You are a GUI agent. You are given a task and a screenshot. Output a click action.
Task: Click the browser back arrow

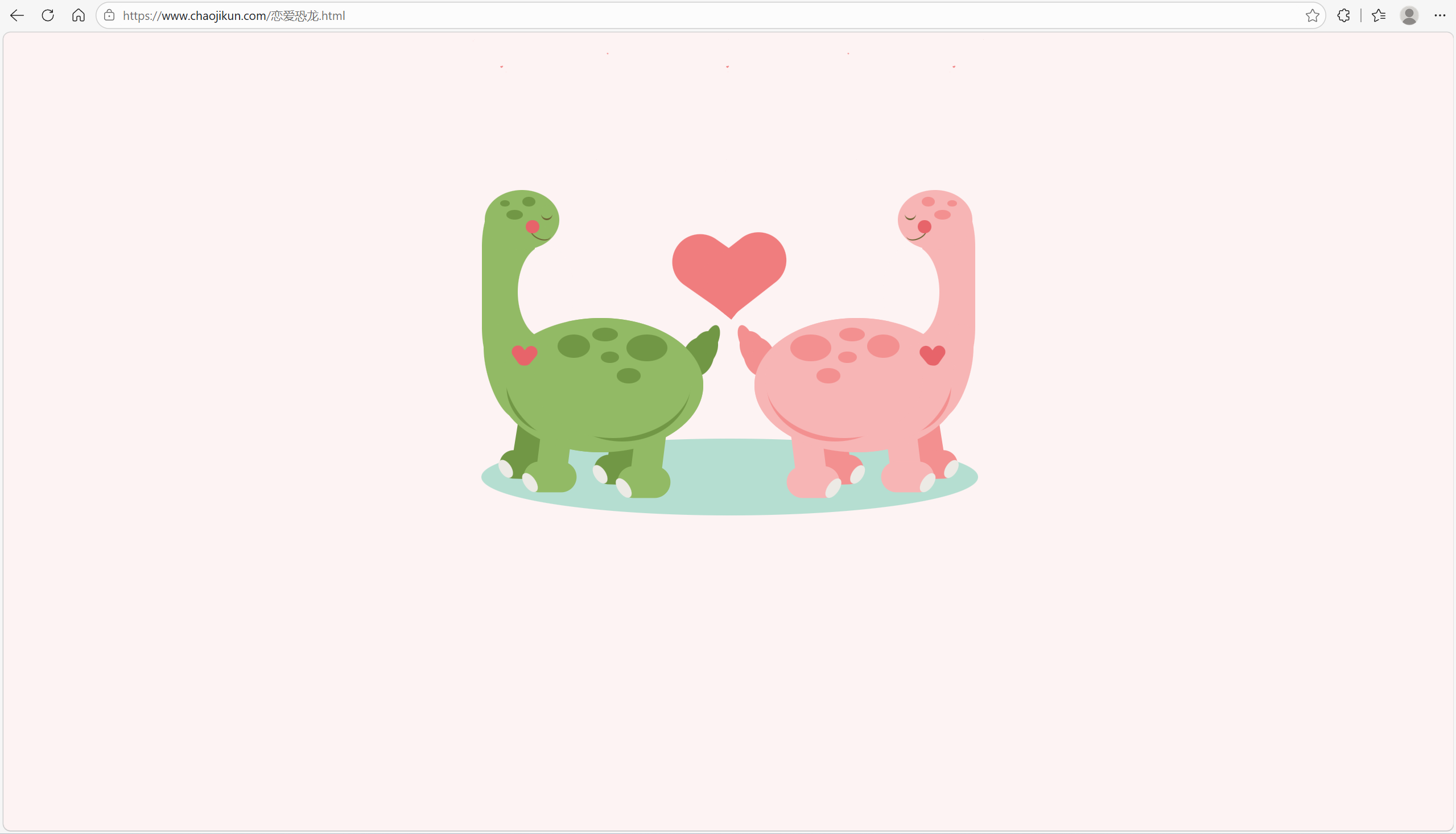click(x=17, y=15)
